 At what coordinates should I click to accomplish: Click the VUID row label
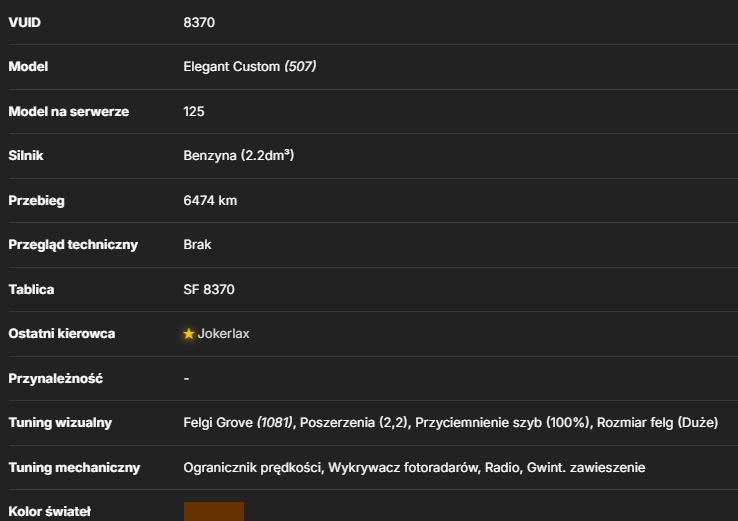[x=24, y=23]
